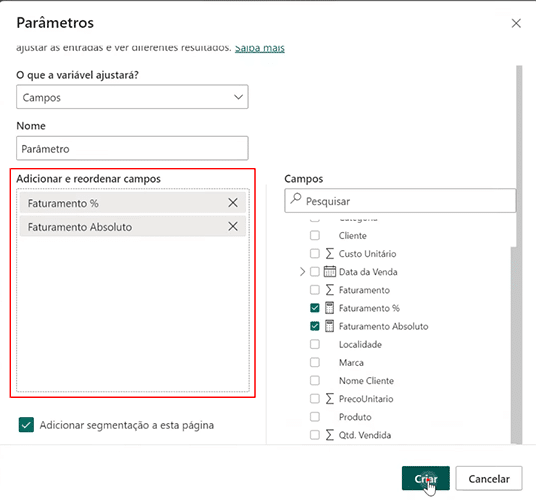This screenshot has height=500, width=536.
Task: Click the Nome input field
Action: click(132, 148)
